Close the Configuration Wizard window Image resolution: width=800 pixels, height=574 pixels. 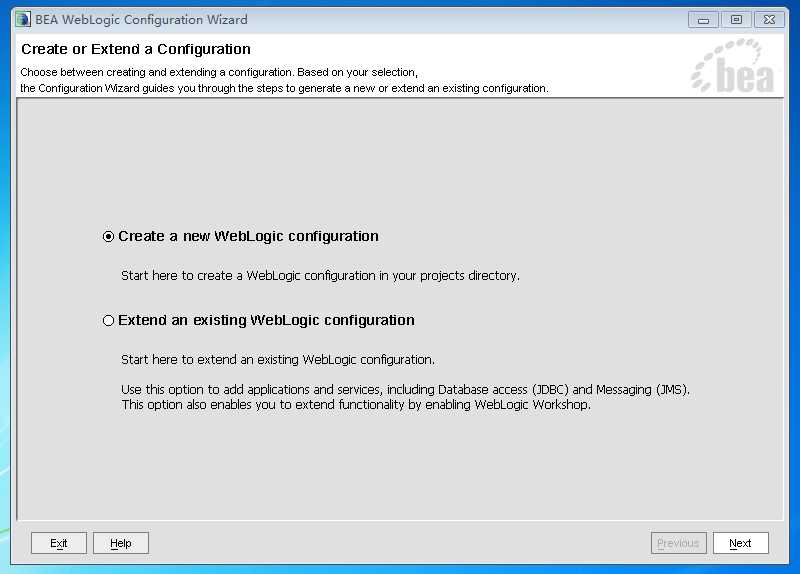tap(769, 20)
